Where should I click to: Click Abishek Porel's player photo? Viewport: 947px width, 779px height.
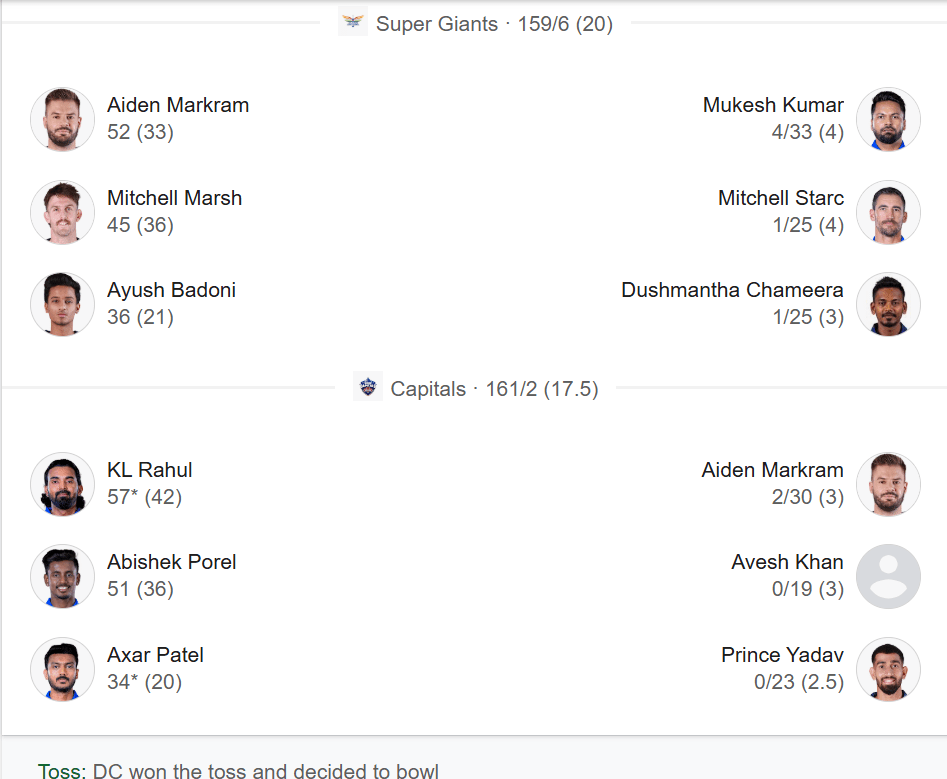point(62,577)
